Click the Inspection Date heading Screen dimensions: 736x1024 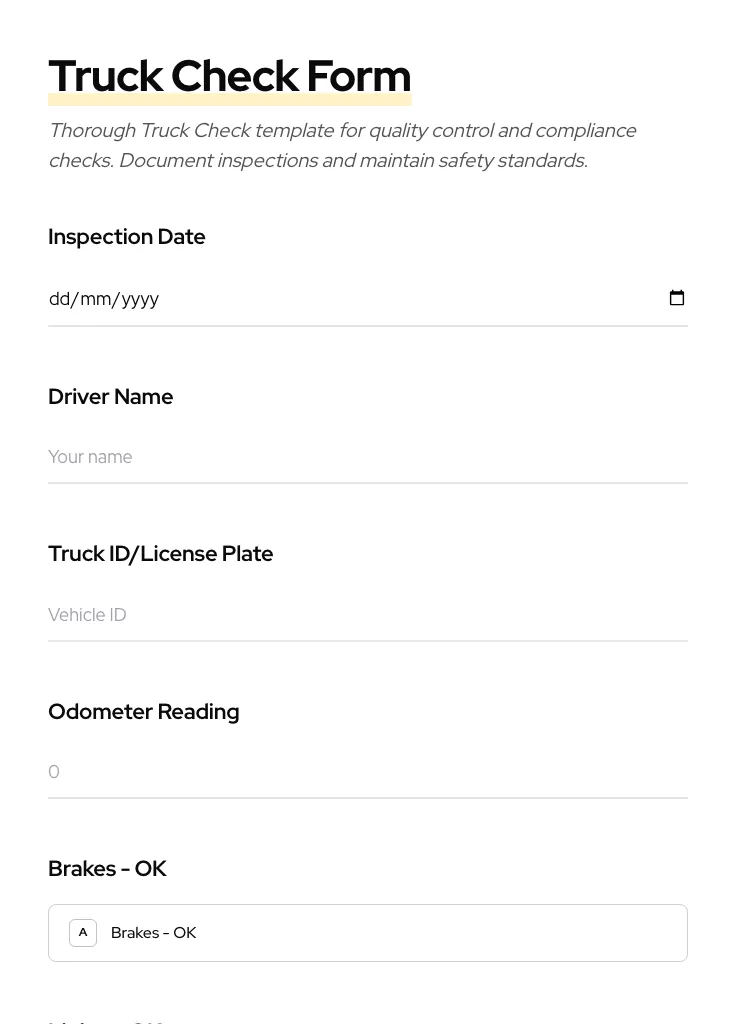[126, 236]
